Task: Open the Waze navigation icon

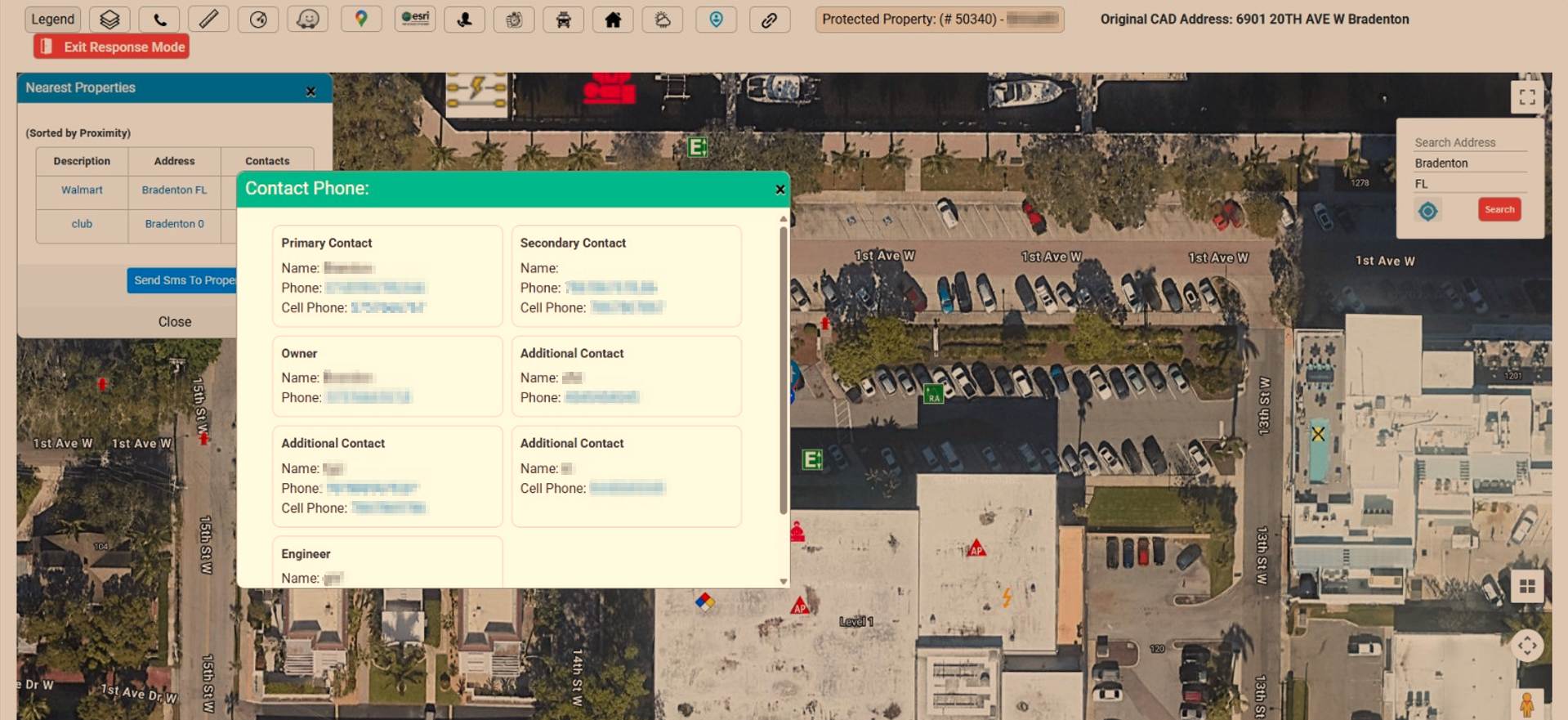Action: (x=307, y=19)
